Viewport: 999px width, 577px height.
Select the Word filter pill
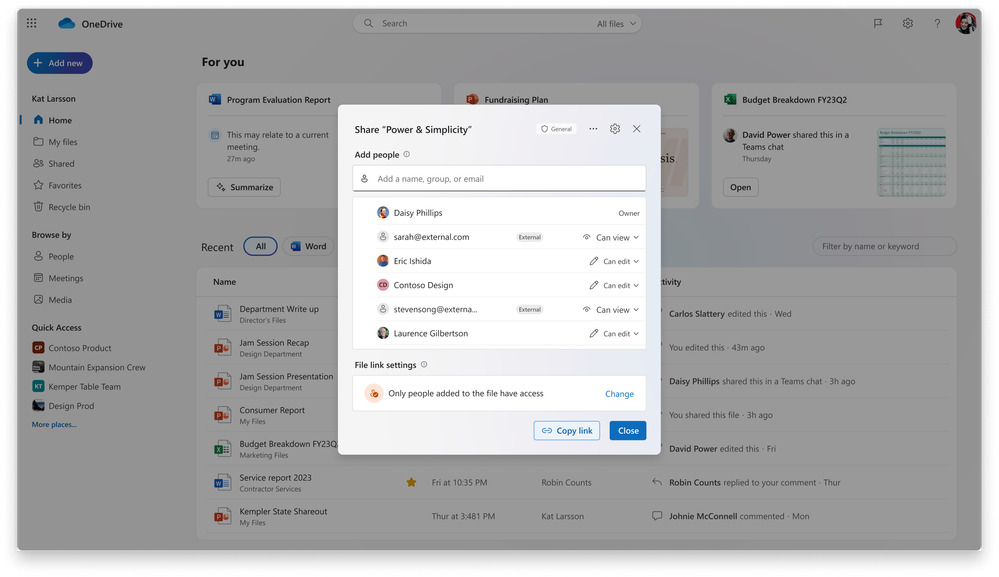coord(308,246)
